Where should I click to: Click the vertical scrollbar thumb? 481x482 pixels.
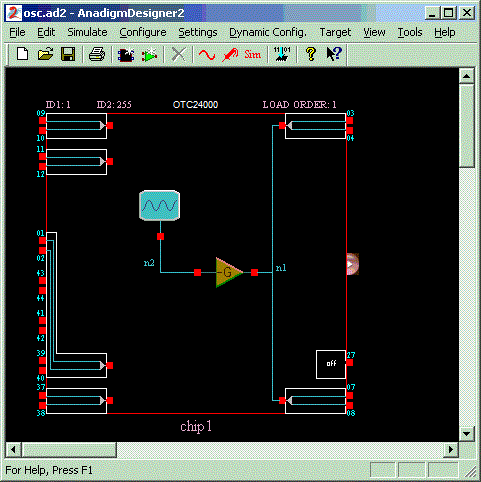(x=466, y=126)
